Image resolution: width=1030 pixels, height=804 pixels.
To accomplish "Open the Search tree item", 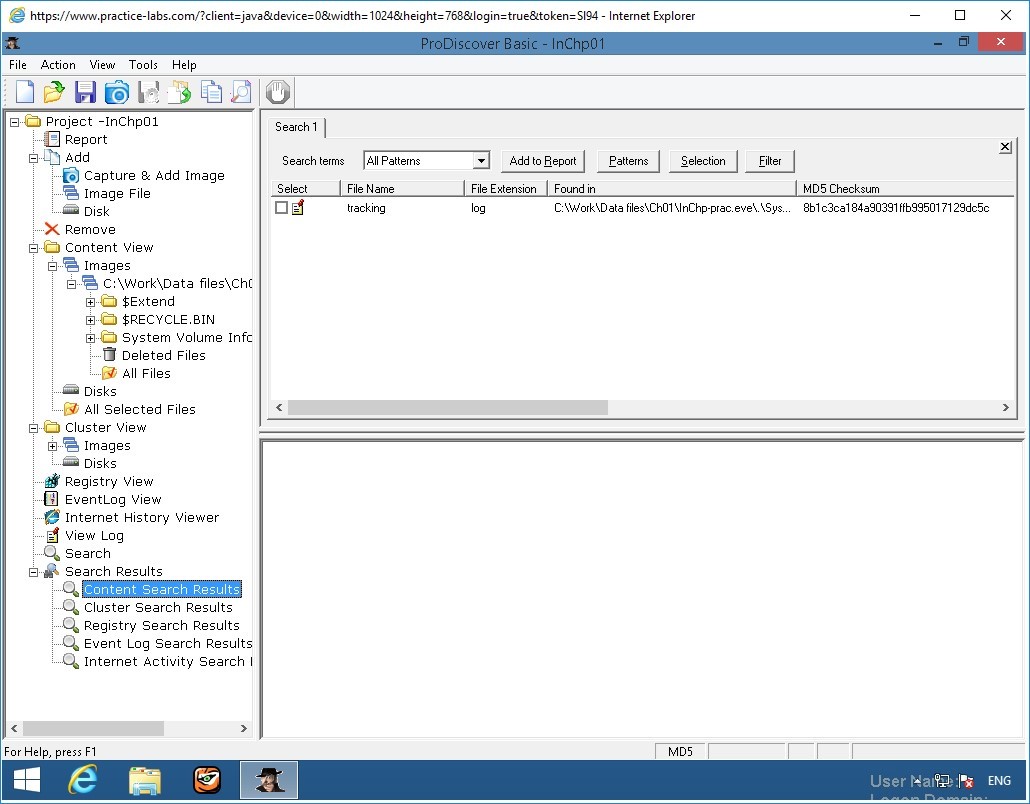I will tap(87, 553).
